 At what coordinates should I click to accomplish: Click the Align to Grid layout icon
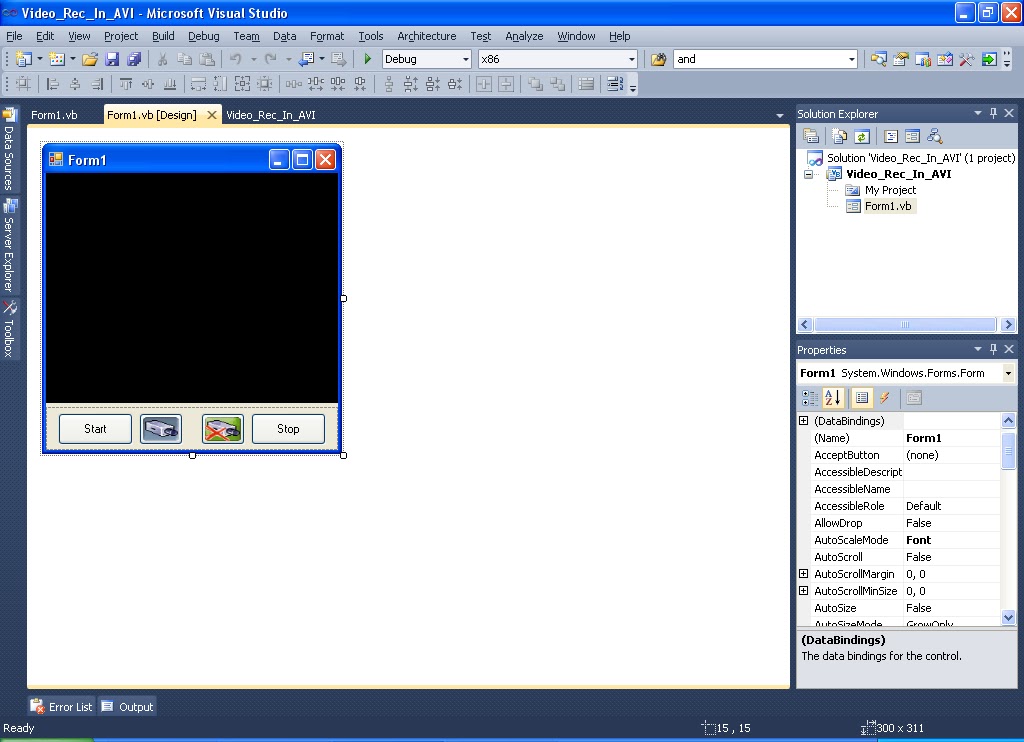23,84
